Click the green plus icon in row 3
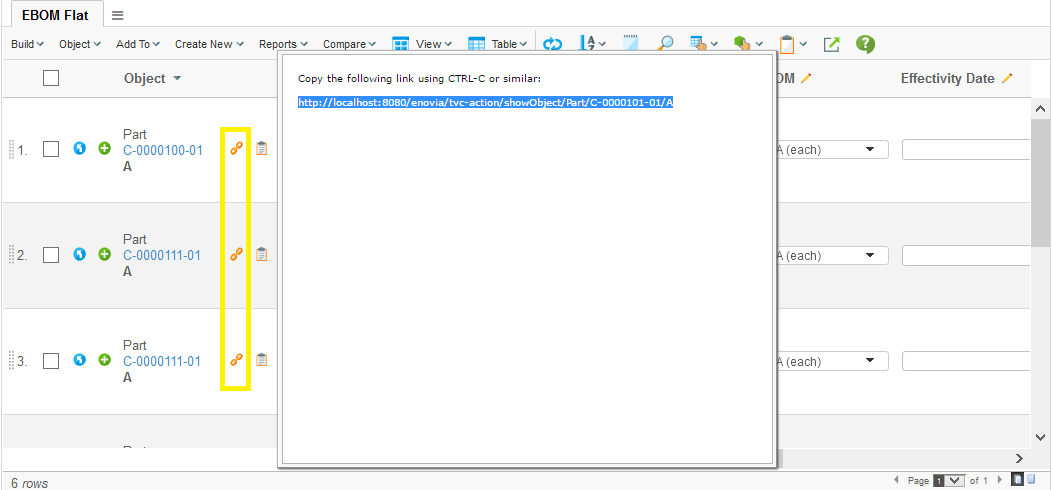This screenshot has height=490, width=1052. tap(104, 360)
